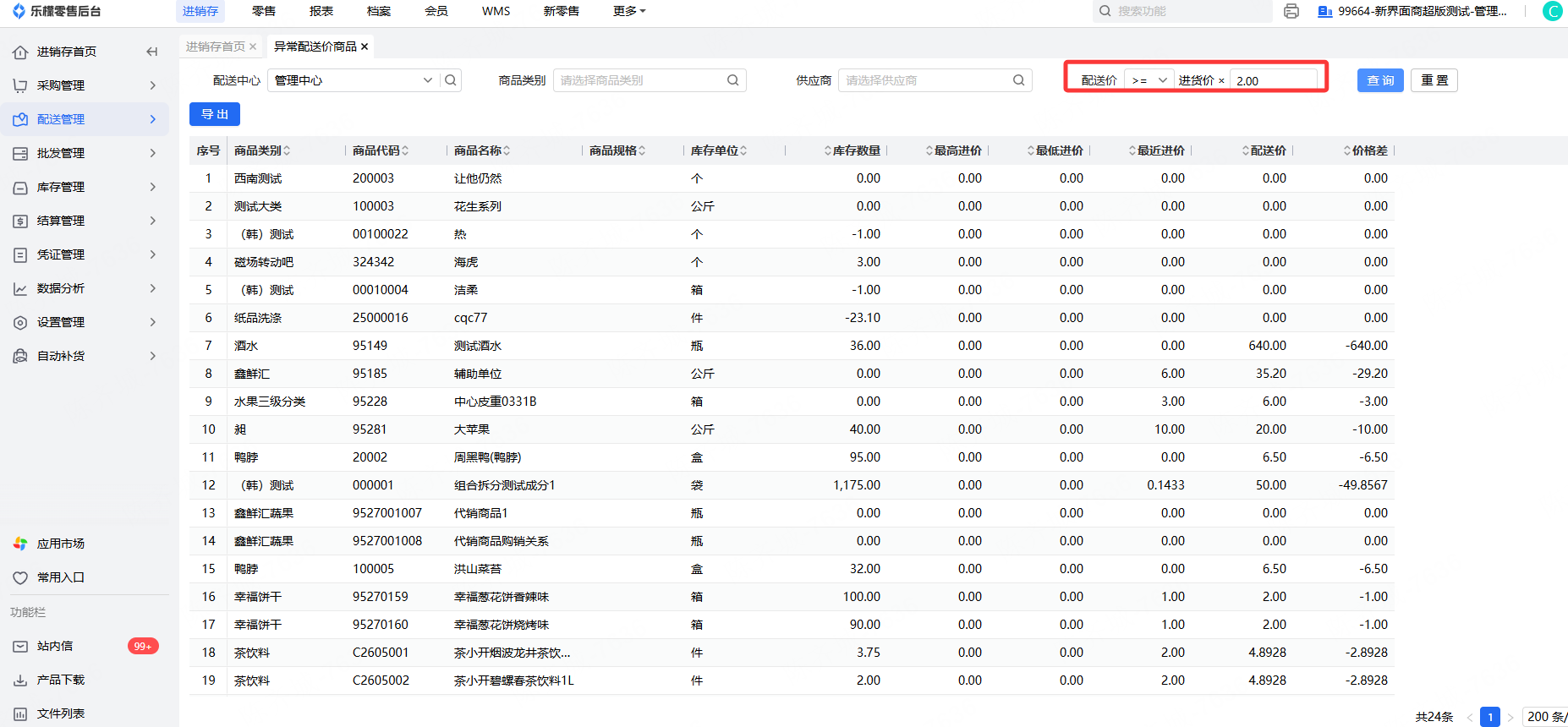The width and height of the screenshot is (1568, 727).
Task: Open the 更多 menu dropdown
Action: 629,11
